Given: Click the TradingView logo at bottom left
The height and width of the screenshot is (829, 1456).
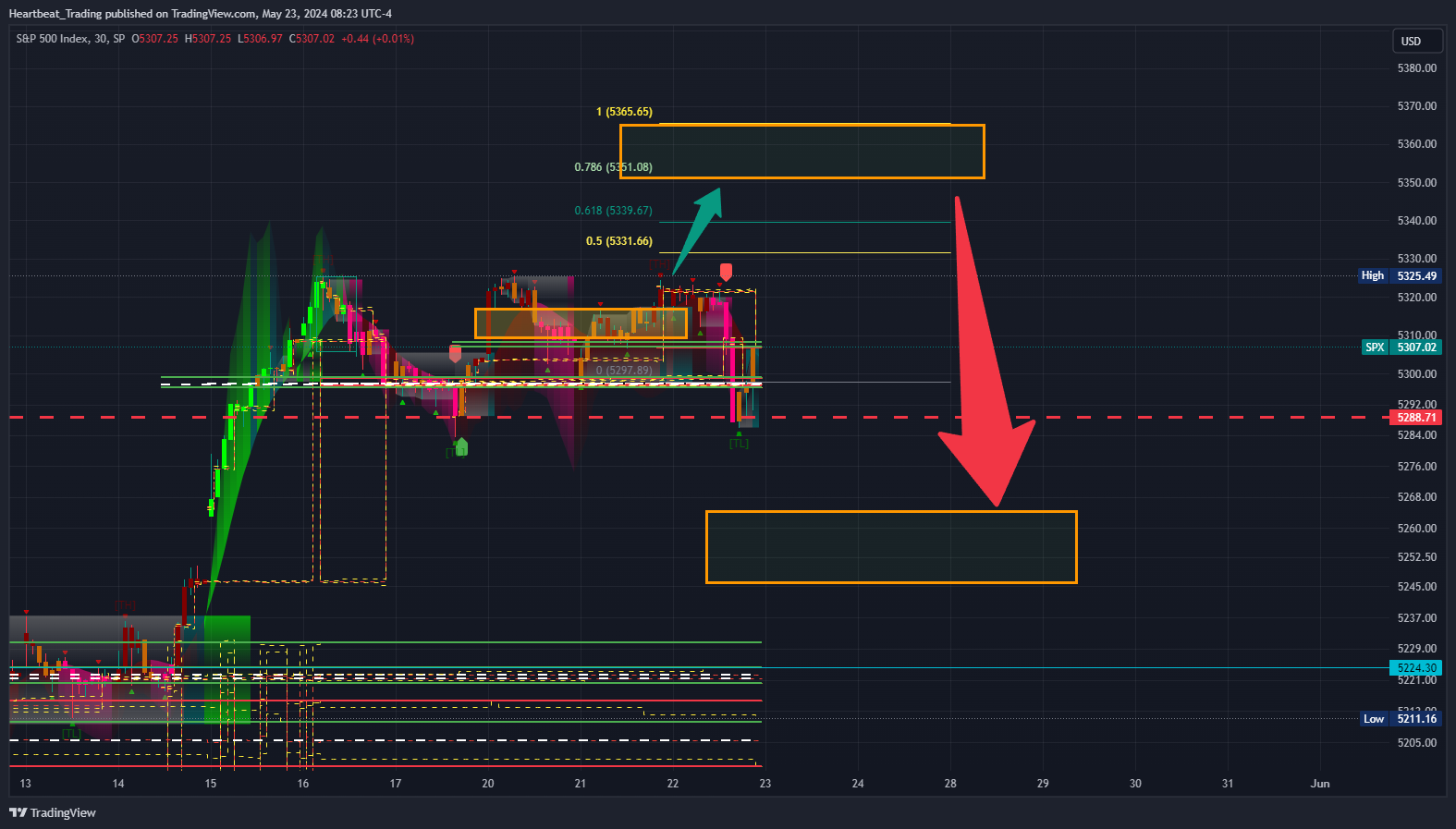Looking at the screenshot, I should click(53, 812).
